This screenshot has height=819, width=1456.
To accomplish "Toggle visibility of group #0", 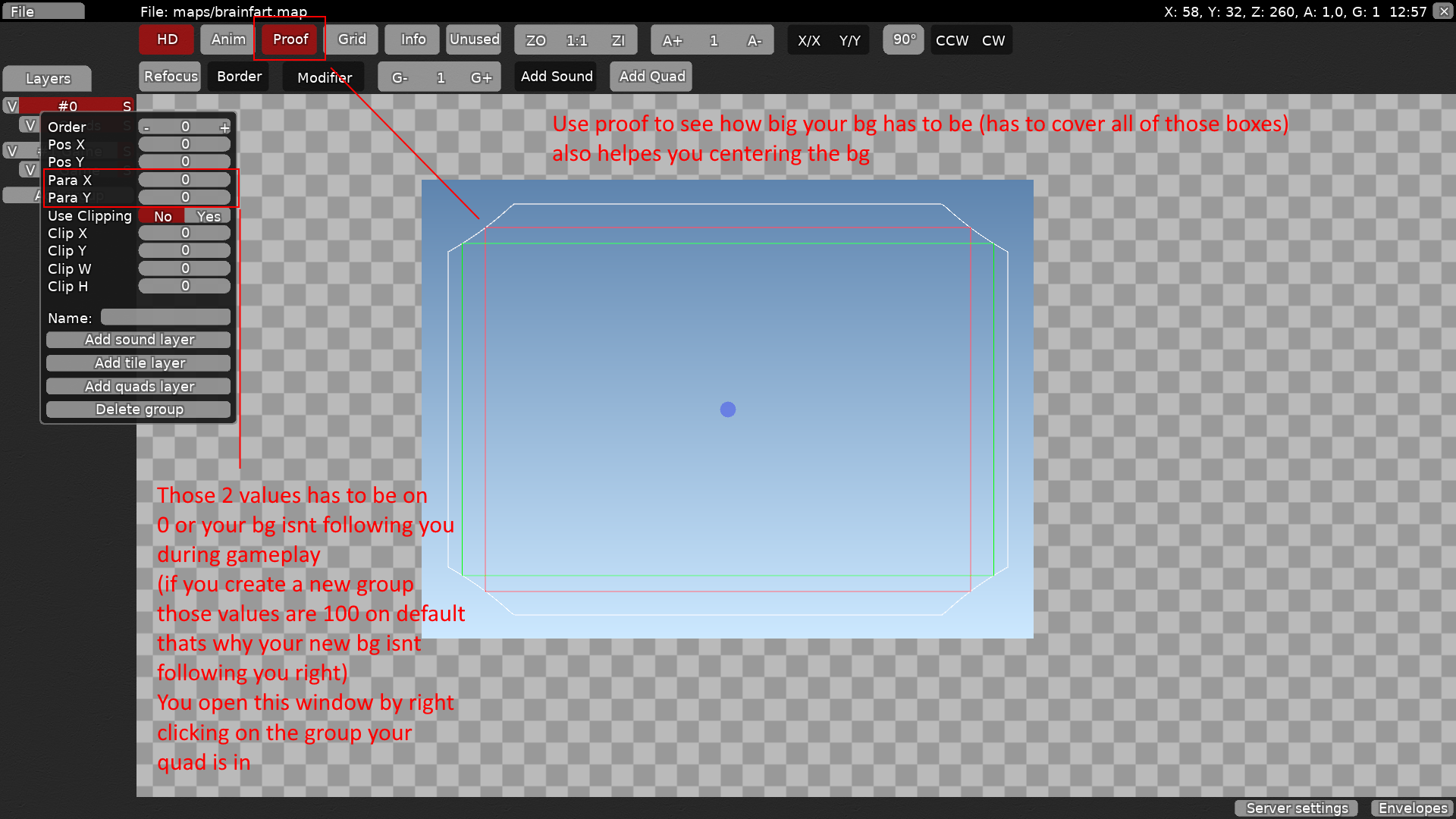I will click(x=11, y=106).
